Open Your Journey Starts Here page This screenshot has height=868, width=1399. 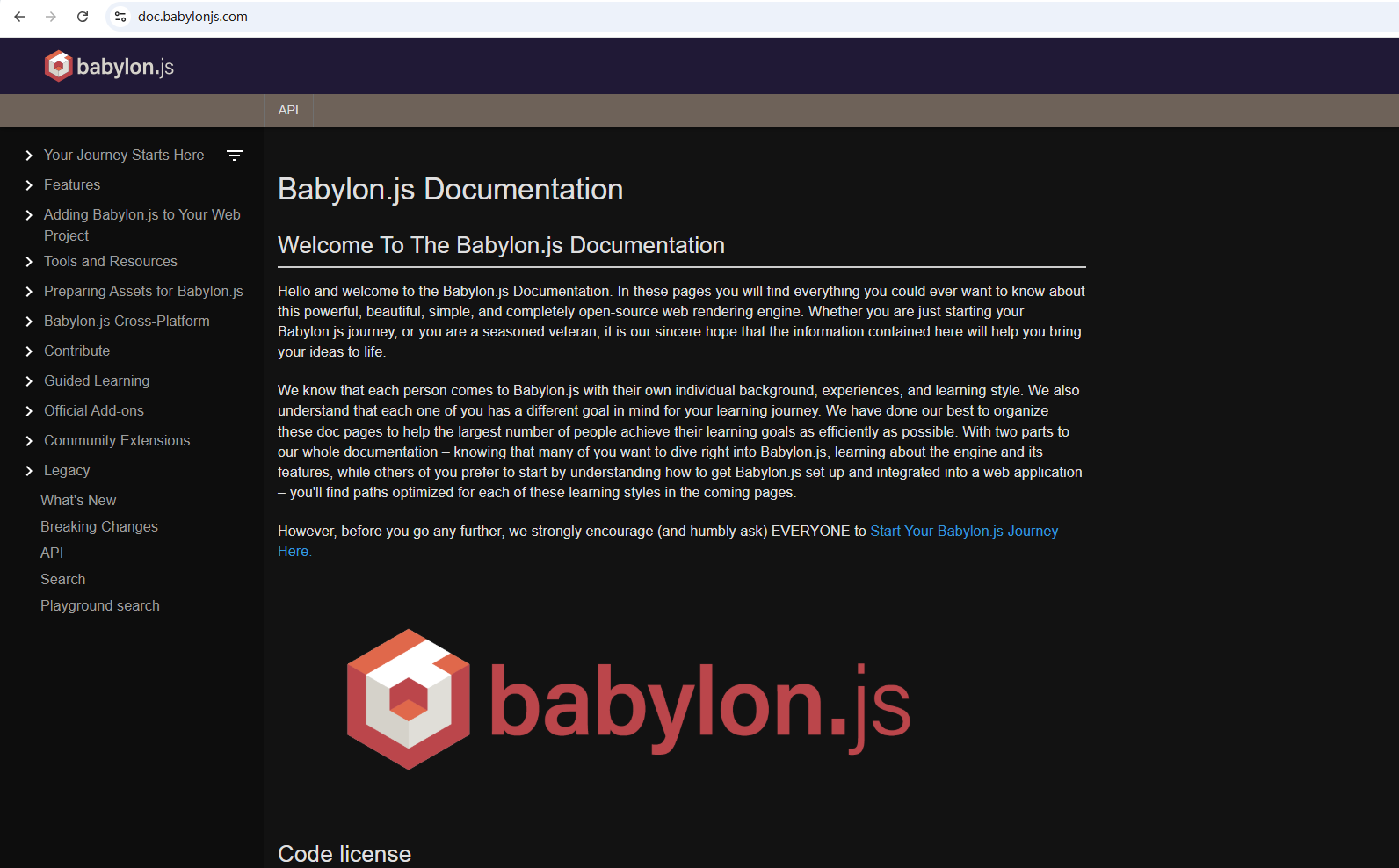[x=124, y=155]
